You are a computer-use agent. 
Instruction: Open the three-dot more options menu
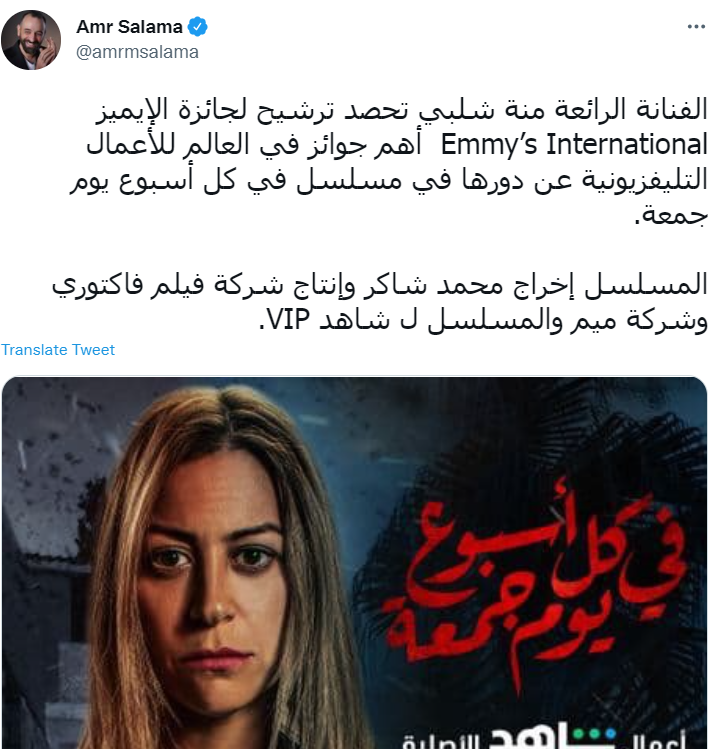point(696,27)
